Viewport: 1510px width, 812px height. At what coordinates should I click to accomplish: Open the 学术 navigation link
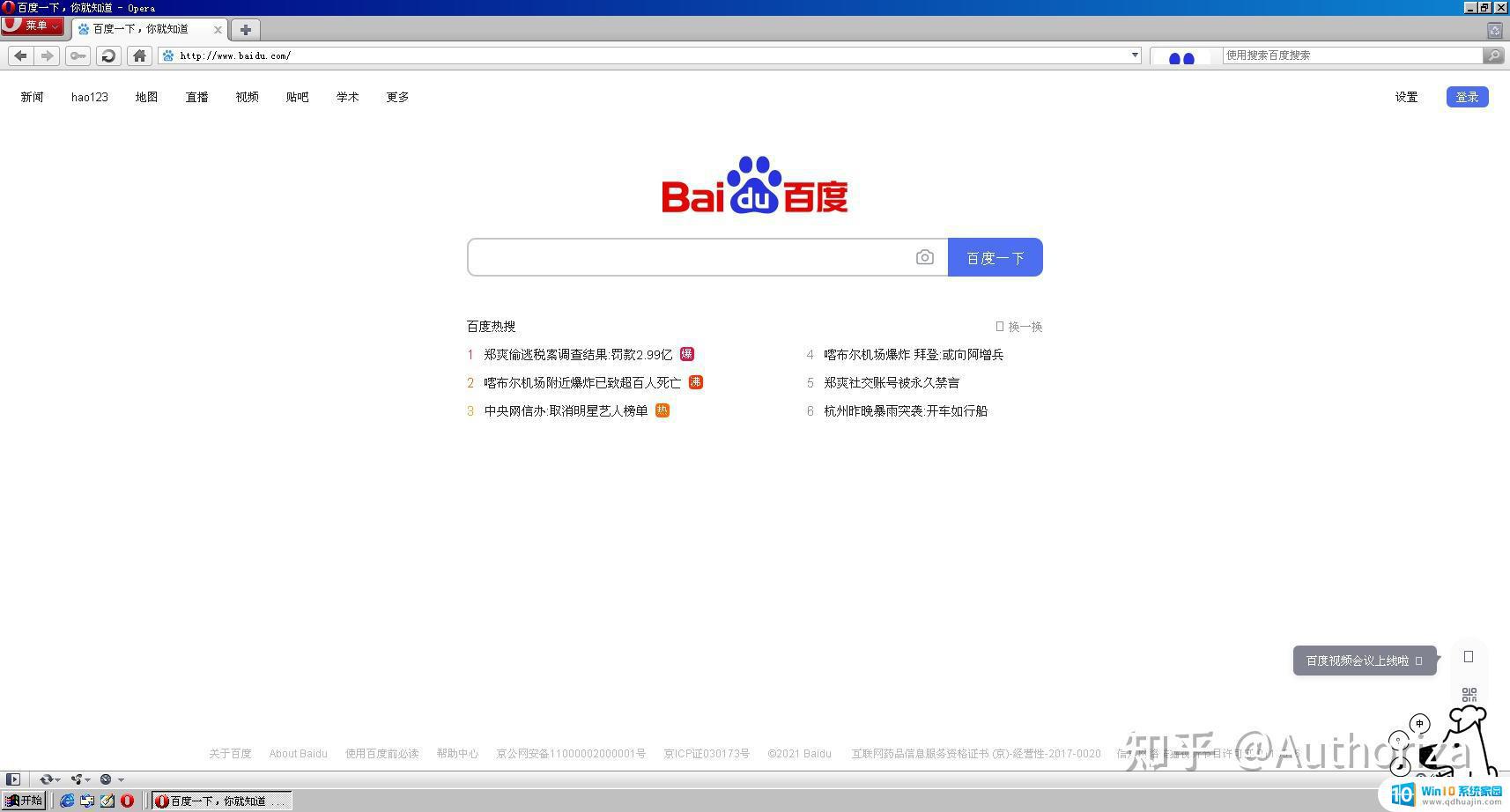pyautogui.click(x=347, y=97)
